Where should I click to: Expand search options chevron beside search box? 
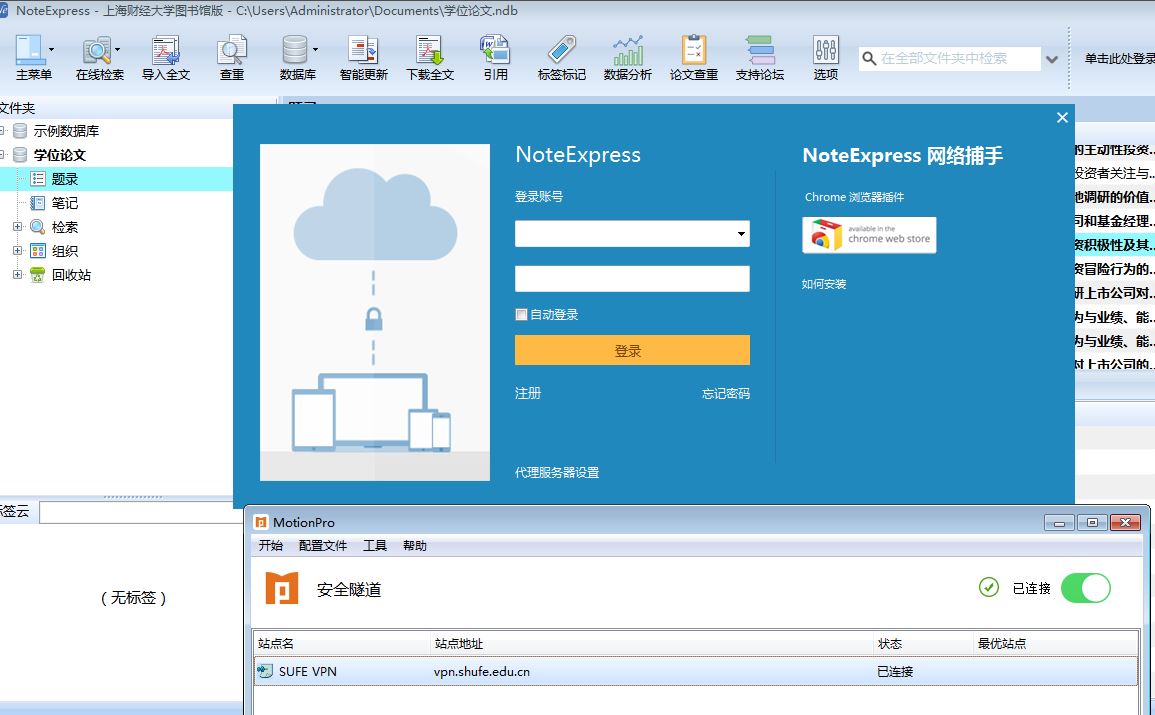pos(1052,60)
